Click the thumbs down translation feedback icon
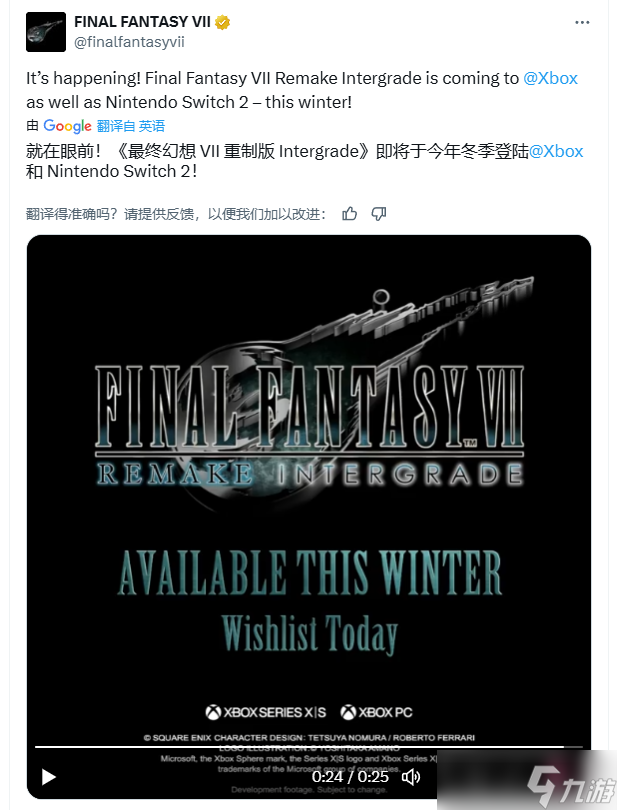Image resolution: width=617 pixels, height=810 pixels. (x=379, y=214)
